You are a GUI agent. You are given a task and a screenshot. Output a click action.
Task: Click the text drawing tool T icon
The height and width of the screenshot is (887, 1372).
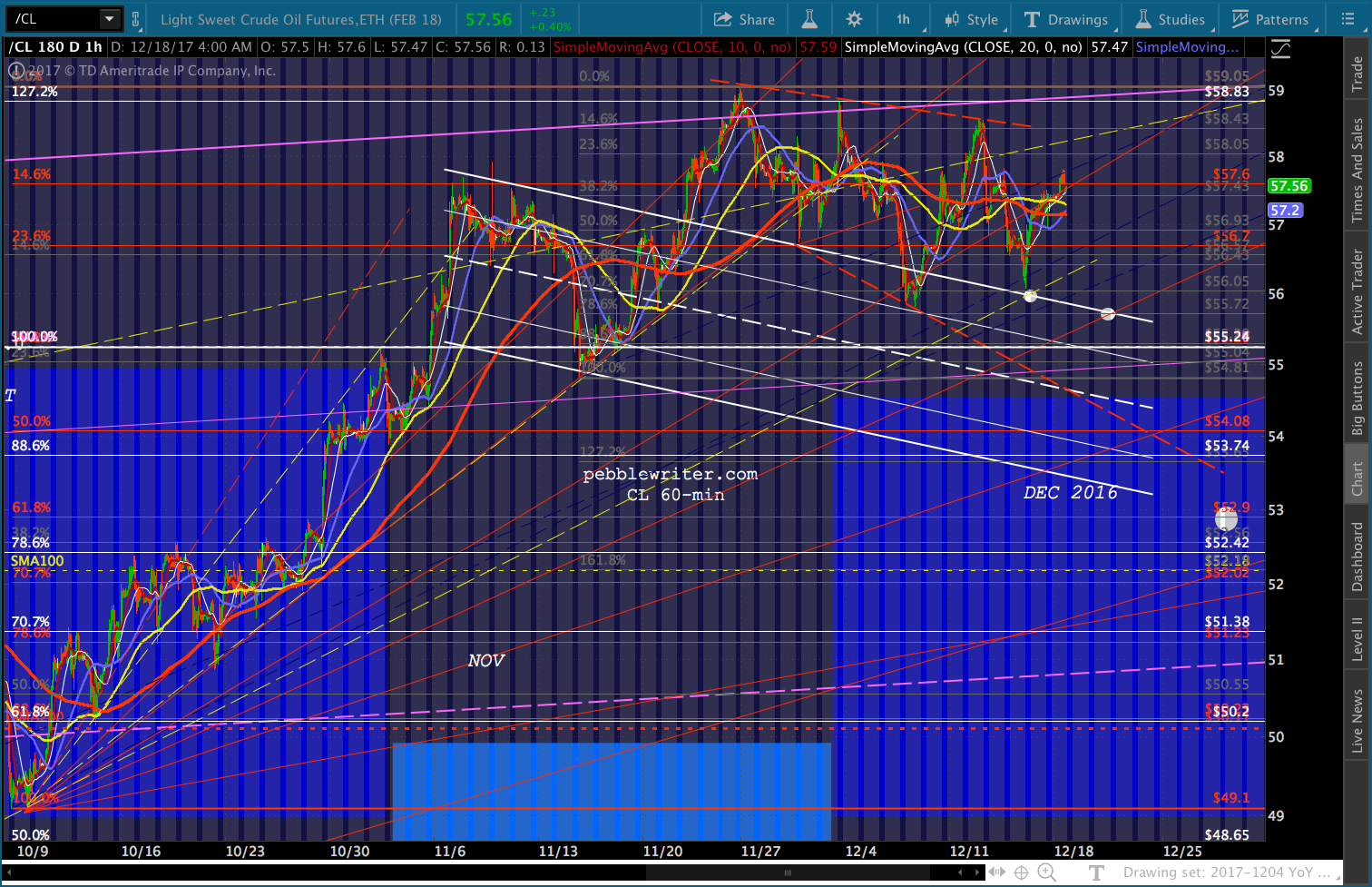point(1096,873)
